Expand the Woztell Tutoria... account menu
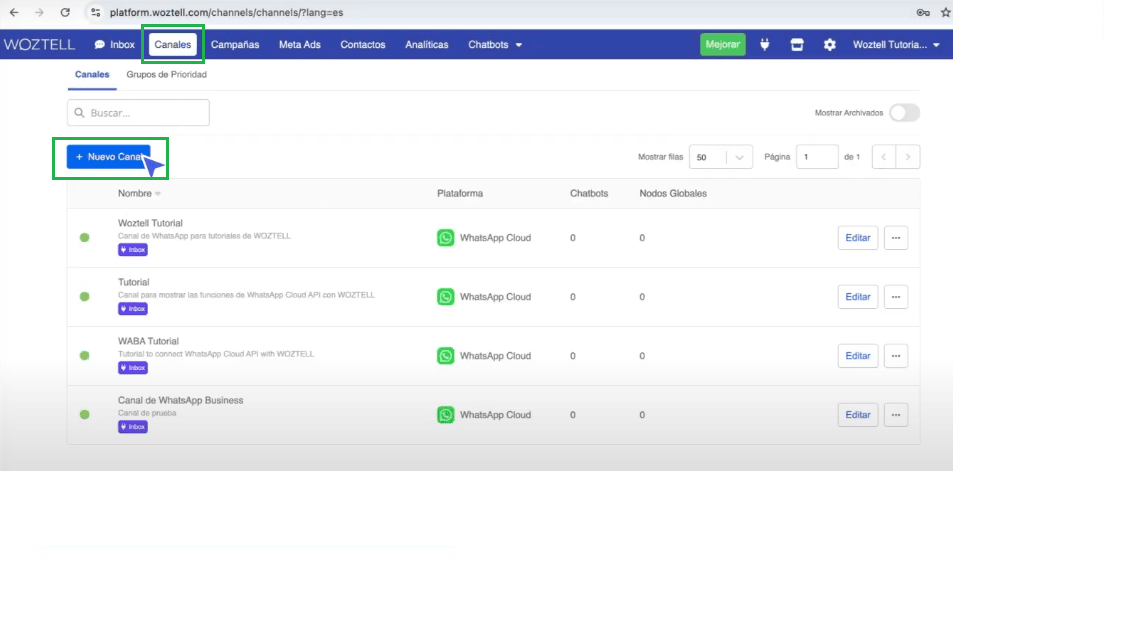 [x=896, y=44]
